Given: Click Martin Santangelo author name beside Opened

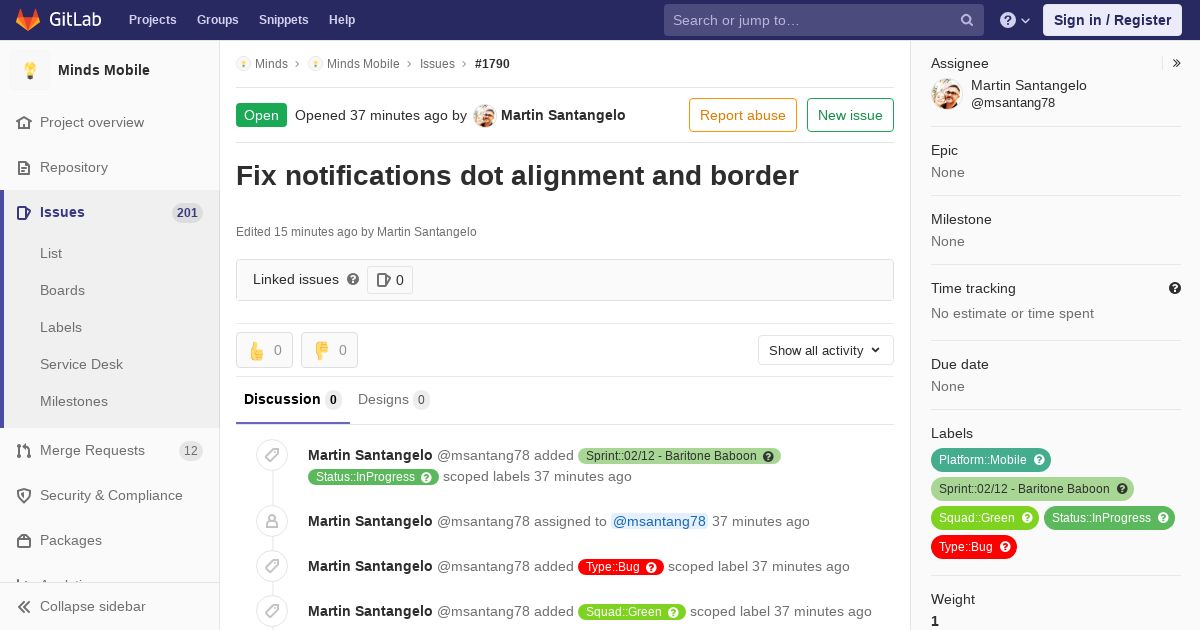Looking at the screenshot, I should [563, 115].
